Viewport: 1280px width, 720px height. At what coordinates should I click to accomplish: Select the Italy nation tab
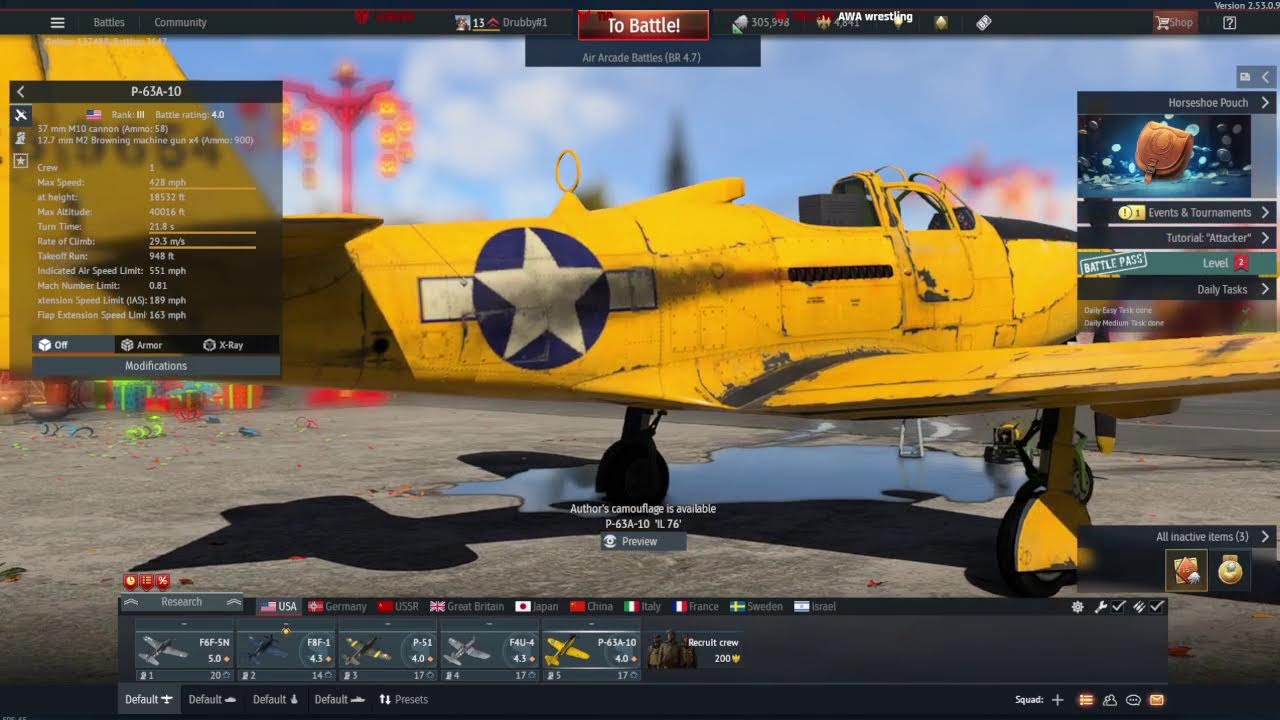pyautogui.click(x=643, y=606)
